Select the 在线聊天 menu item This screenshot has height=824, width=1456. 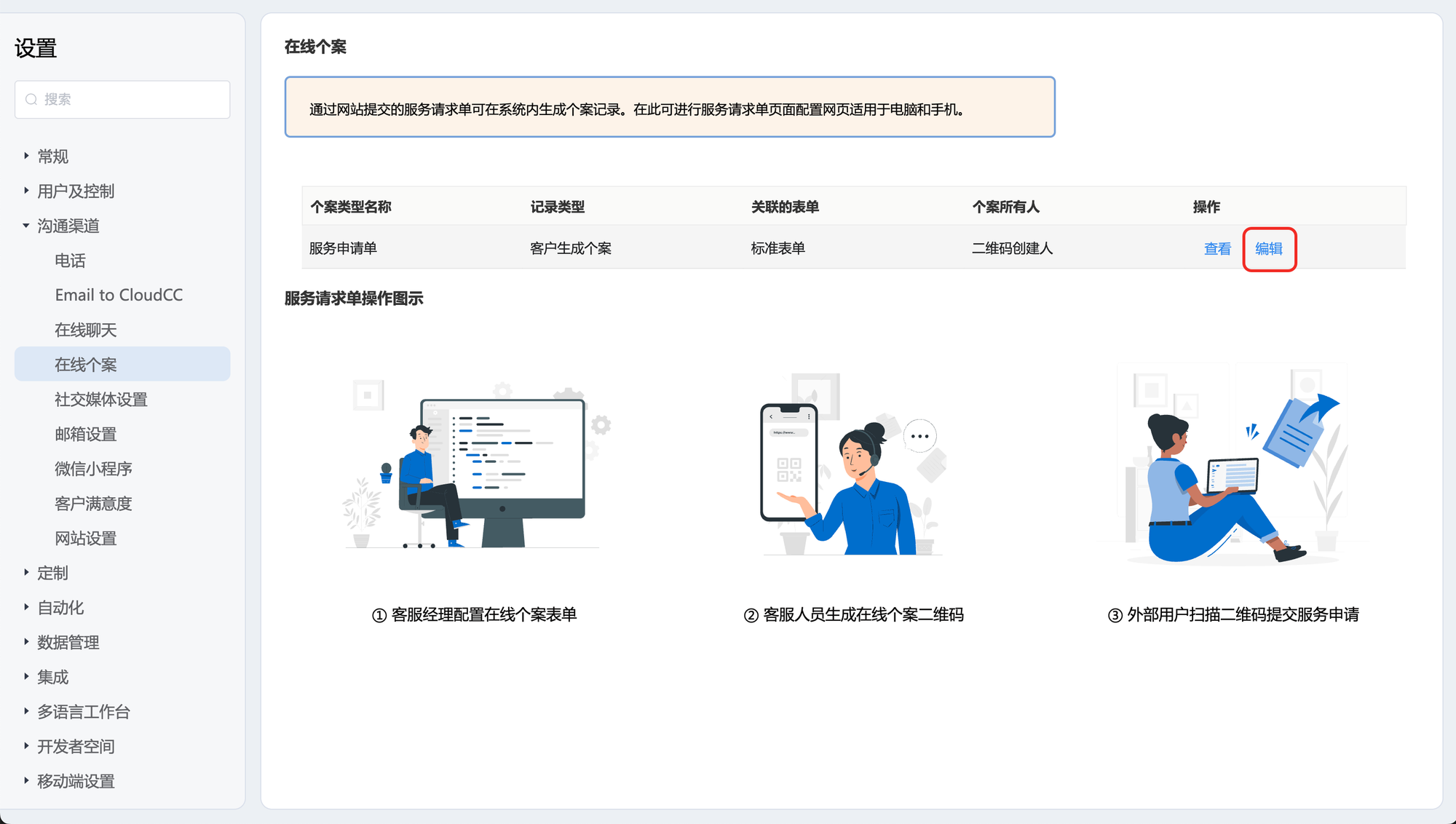86,330
